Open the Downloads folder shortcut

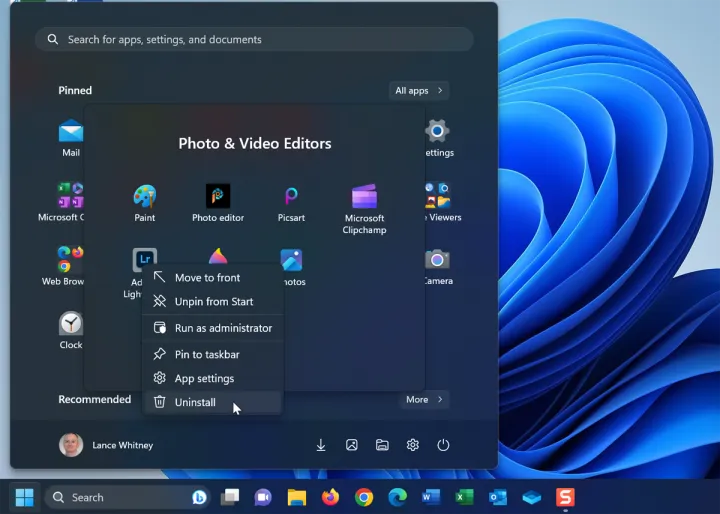coord(321,445)
